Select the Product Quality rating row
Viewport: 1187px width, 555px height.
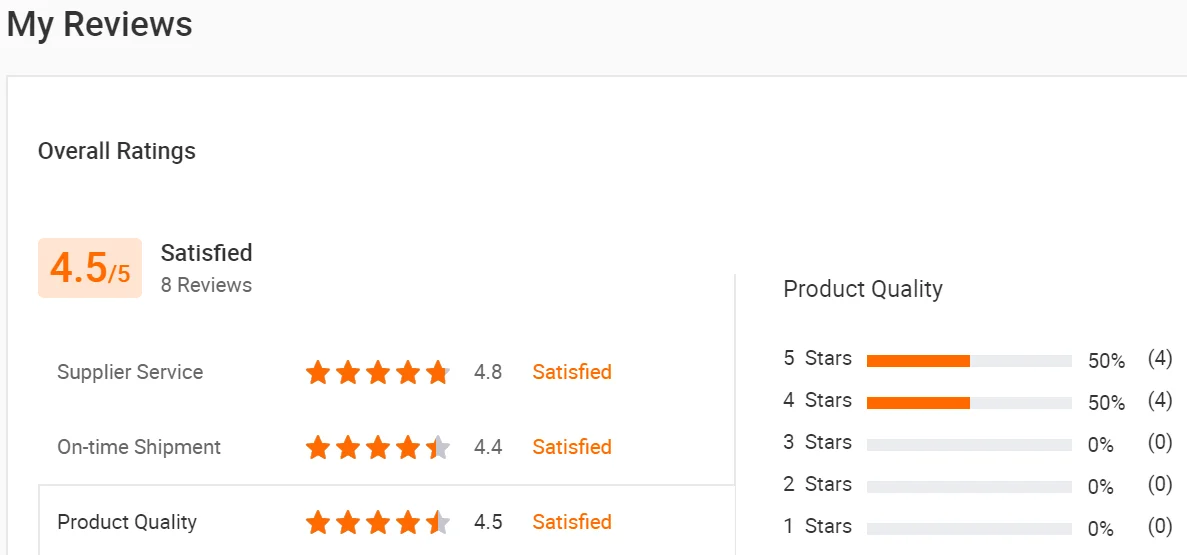[x=127, y=522]
